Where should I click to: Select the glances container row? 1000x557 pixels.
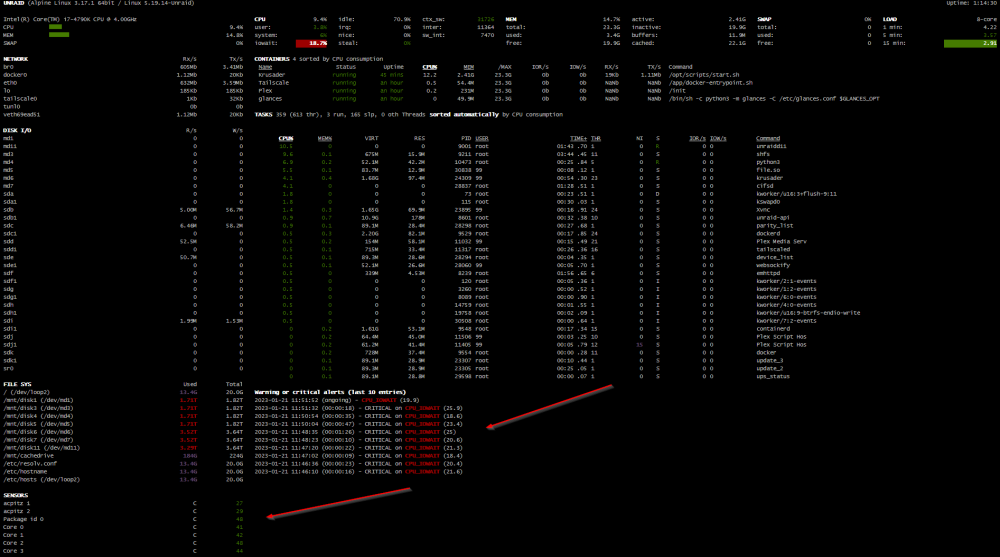[568, 99]
